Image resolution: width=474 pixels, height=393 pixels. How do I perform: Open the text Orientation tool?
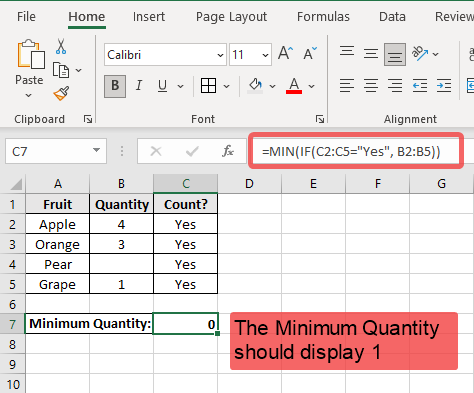(x=420, y=53)
